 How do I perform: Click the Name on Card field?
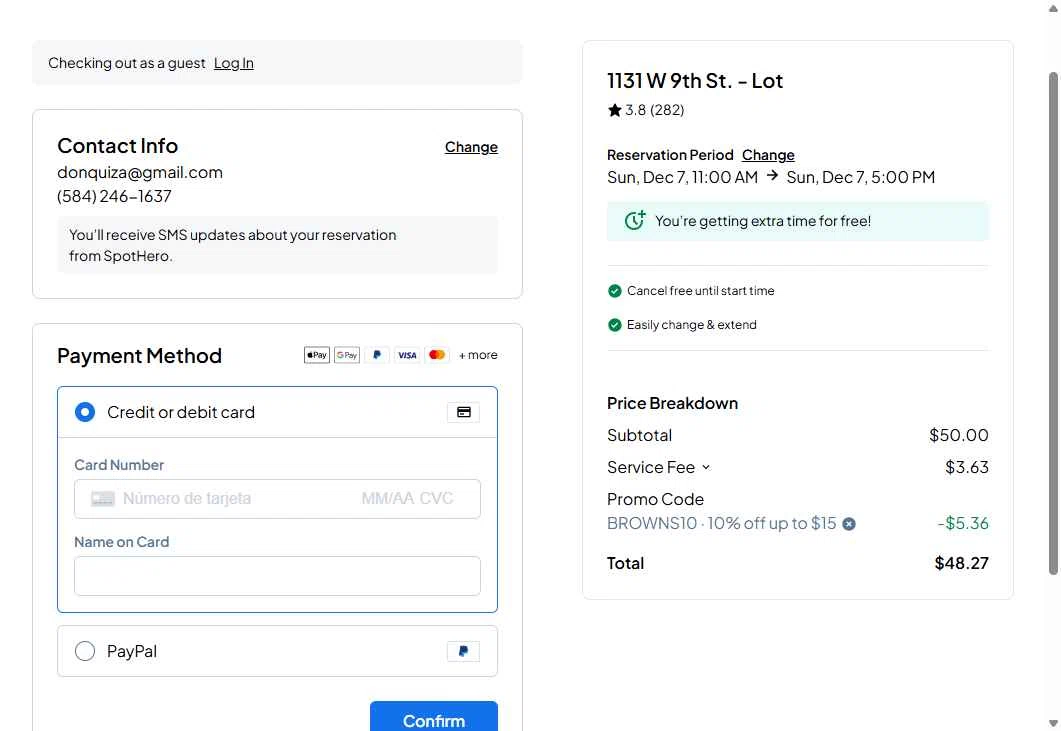277,576
